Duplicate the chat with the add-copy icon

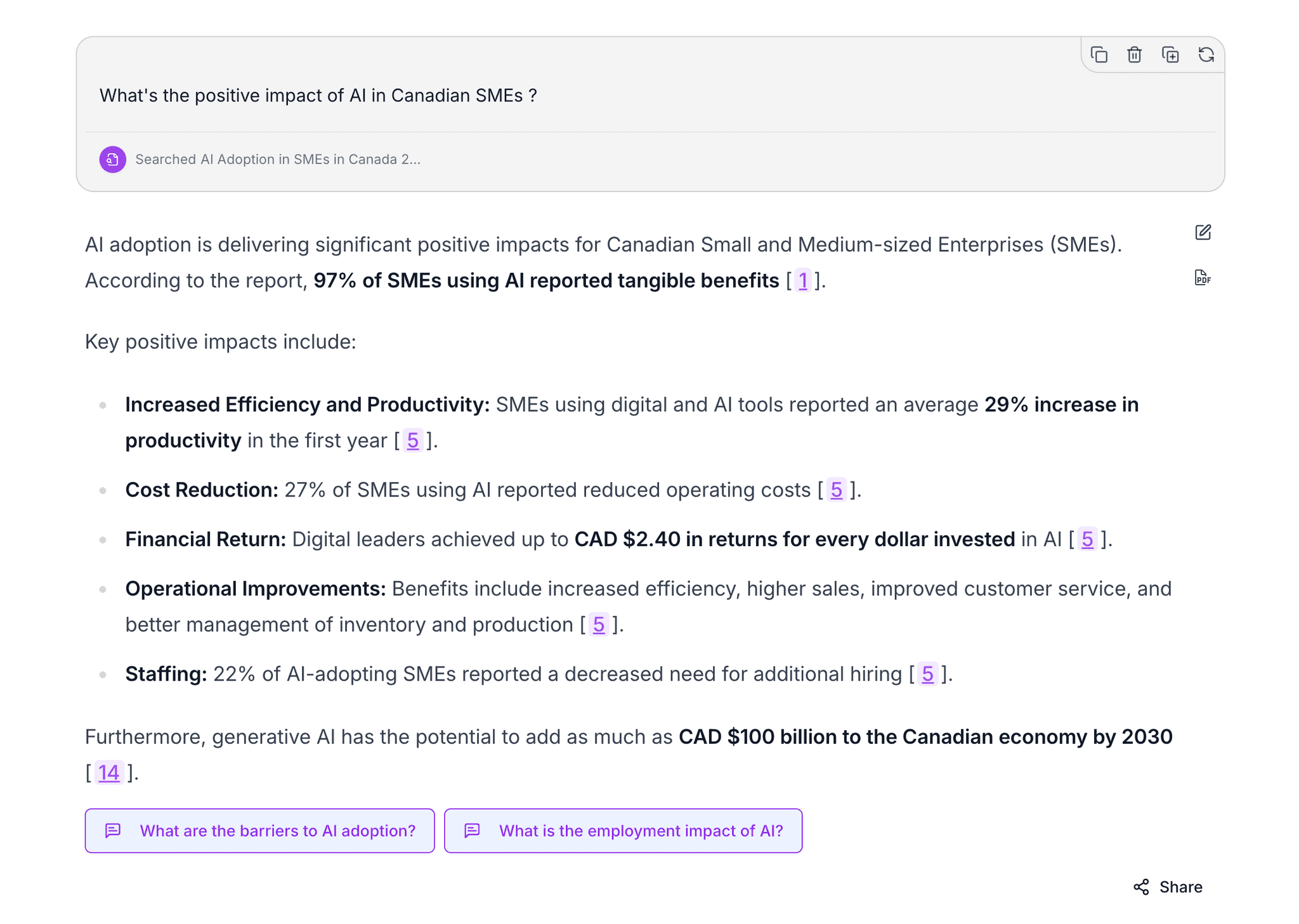click(1170, 55)
